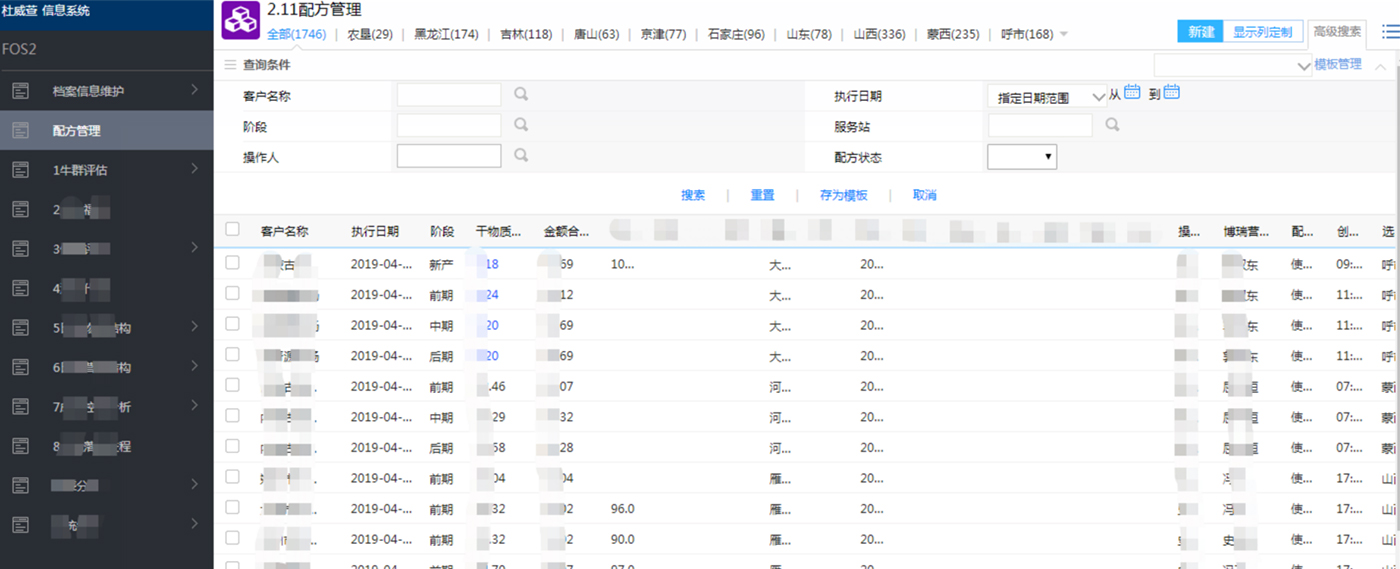Click the 显示列定制 button
Screen dimensions: 1400x569
[1263, 31]
